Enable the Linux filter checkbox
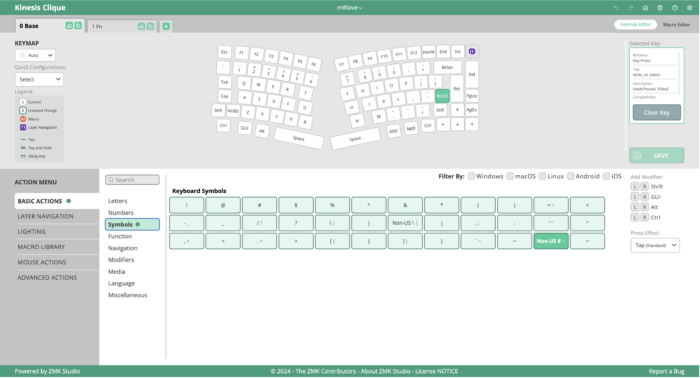This screenshot has width=700, height=378. click(x=542, y=176)
